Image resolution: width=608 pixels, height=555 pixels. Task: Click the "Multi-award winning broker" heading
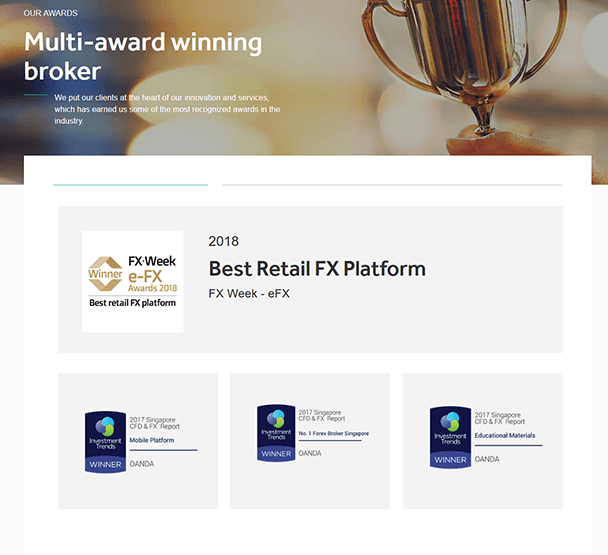click(142, 57)
